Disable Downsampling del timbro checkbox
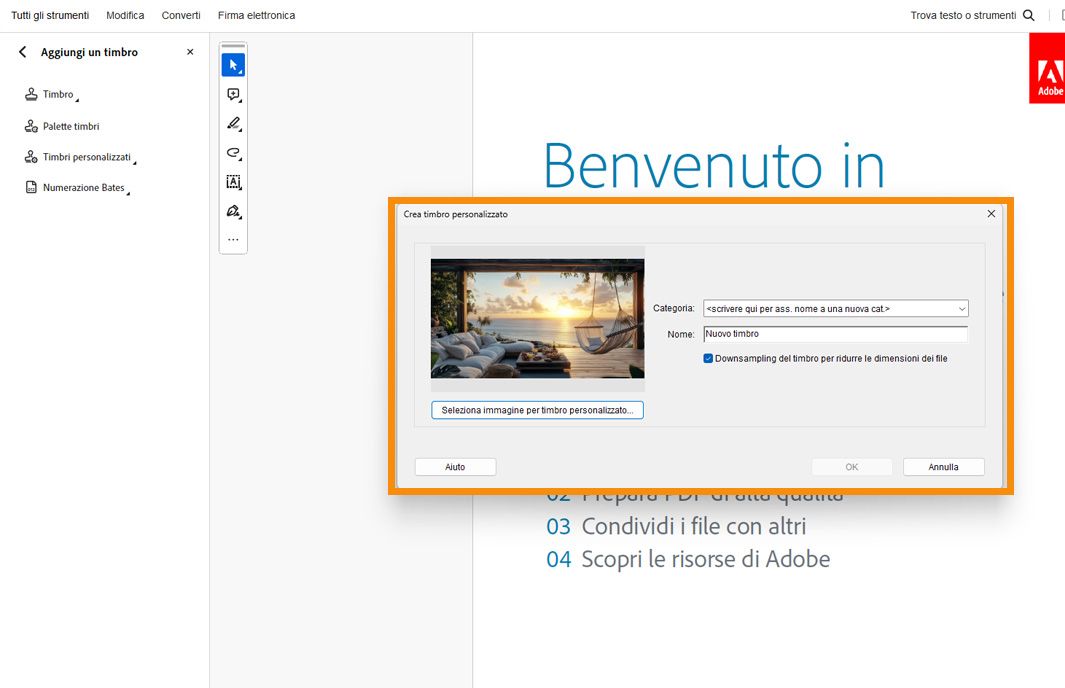Viewport: 1065px width, 688px height. pos(708,358)
